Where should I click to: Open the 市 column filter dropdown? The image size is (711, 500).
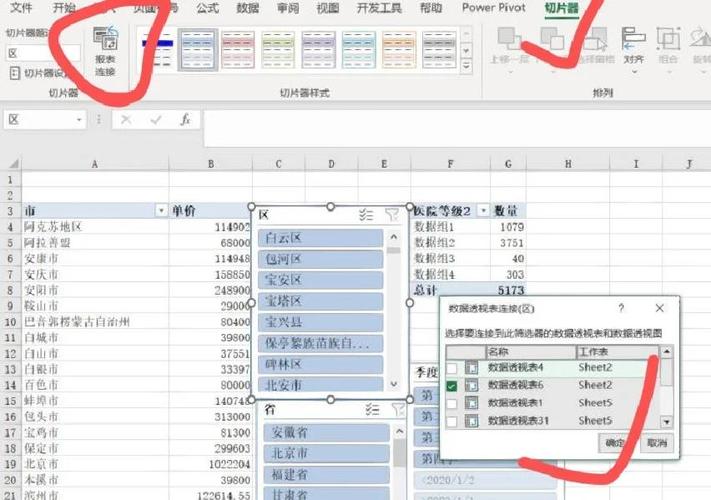pyautogui.click(x=160, y=211)
